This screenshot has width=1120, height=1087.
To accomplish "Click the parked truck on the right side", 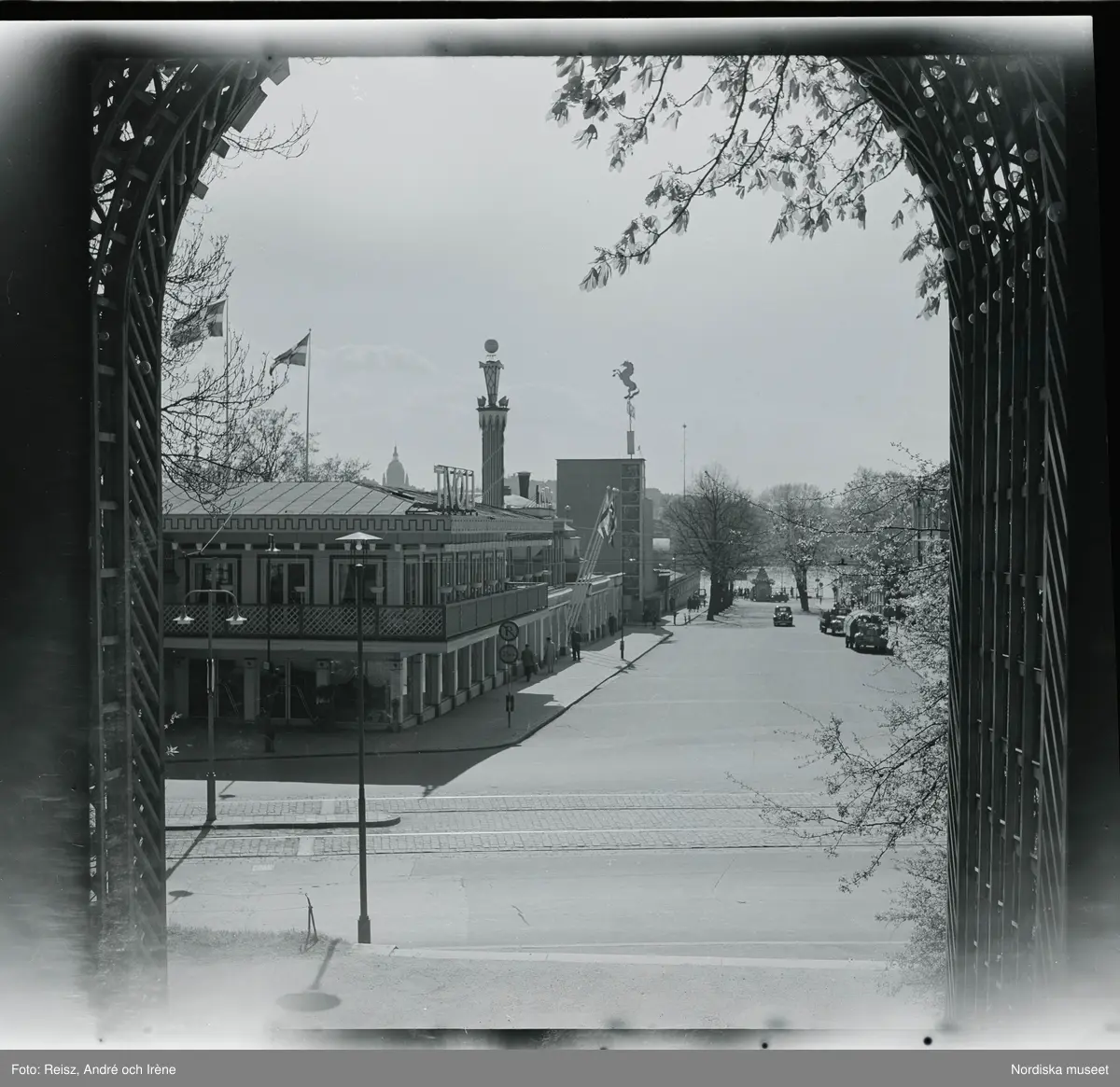I will point(866,632).
